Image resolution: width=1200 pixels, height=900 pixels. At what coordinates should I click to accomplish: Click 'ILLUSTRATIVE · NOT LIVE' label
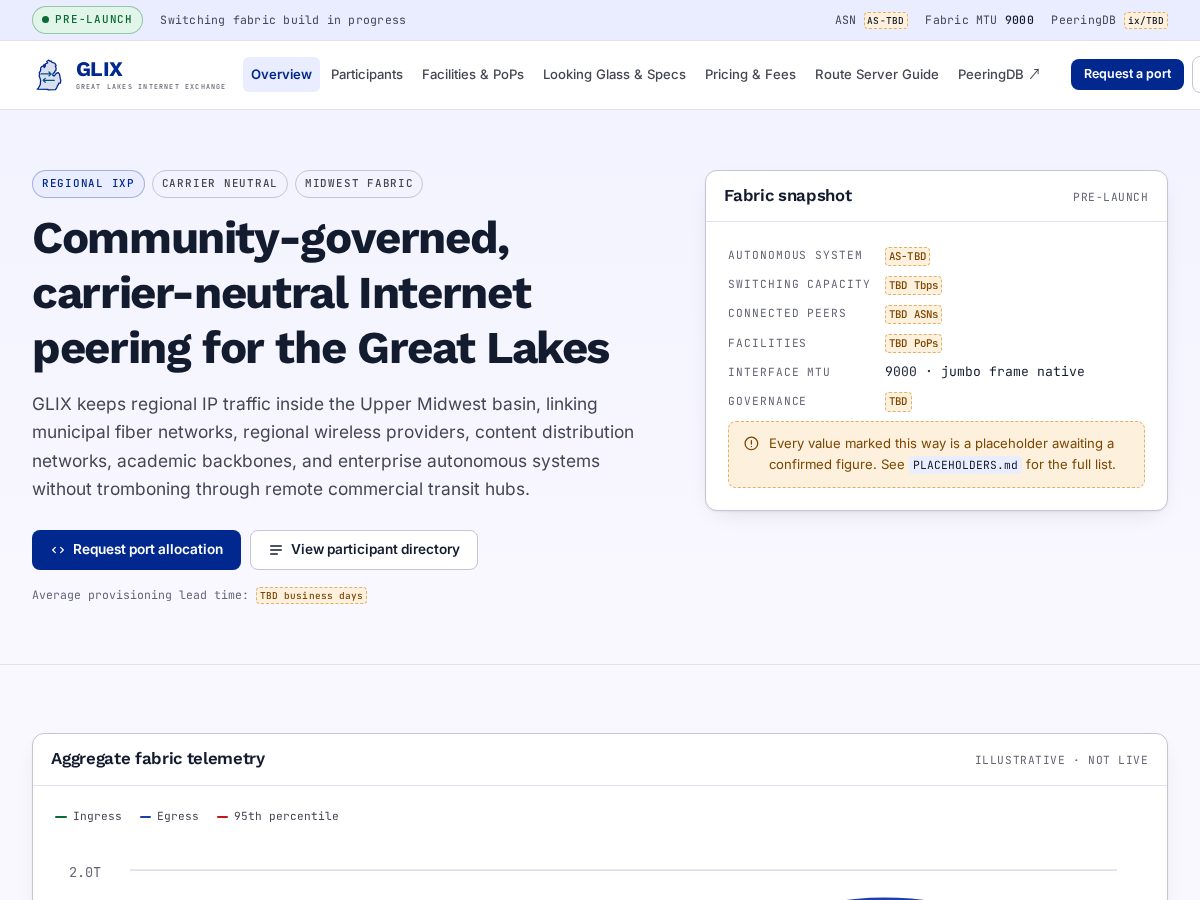[1062, 760]
